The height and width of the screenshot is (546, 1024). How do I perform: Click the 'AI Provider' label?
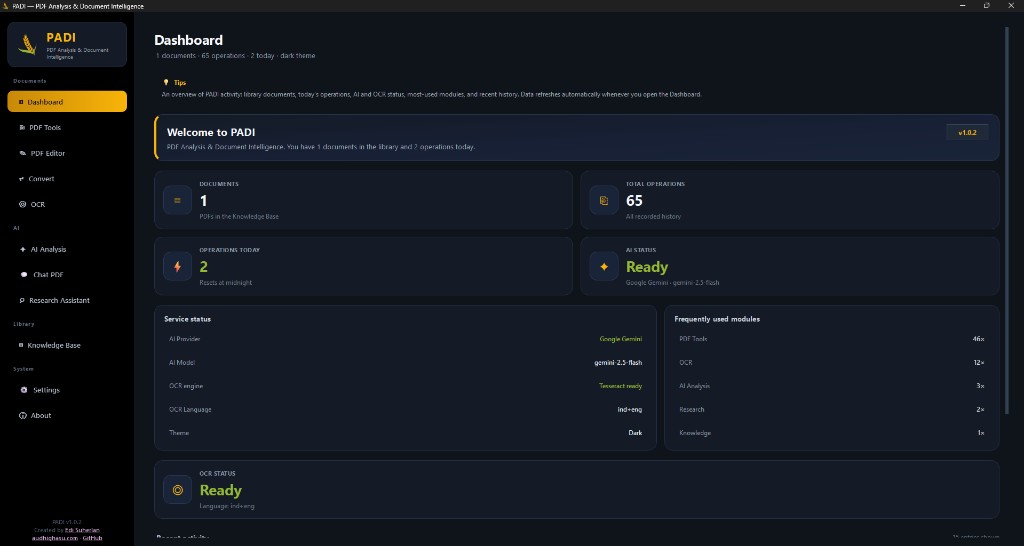pos(184,339)
